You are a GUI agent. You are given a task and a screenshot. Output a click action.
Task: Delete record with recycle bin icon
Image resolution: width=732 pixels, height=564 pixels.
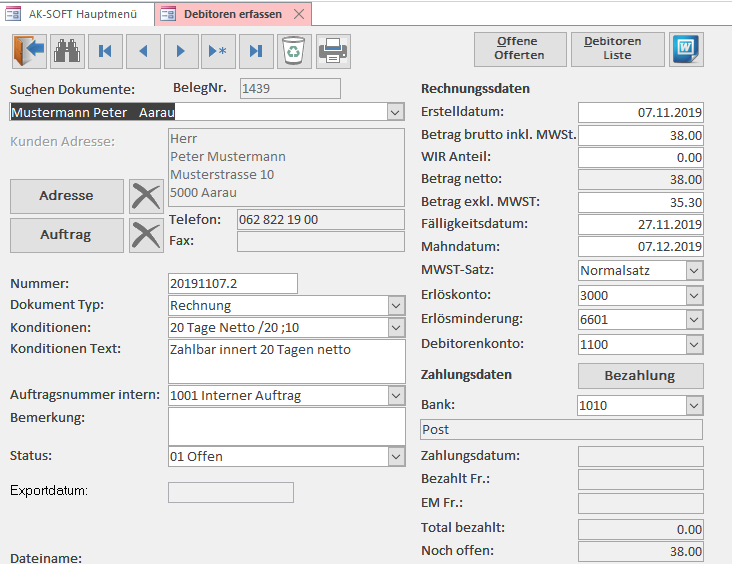pyautogui.click(x=294, y=51)
